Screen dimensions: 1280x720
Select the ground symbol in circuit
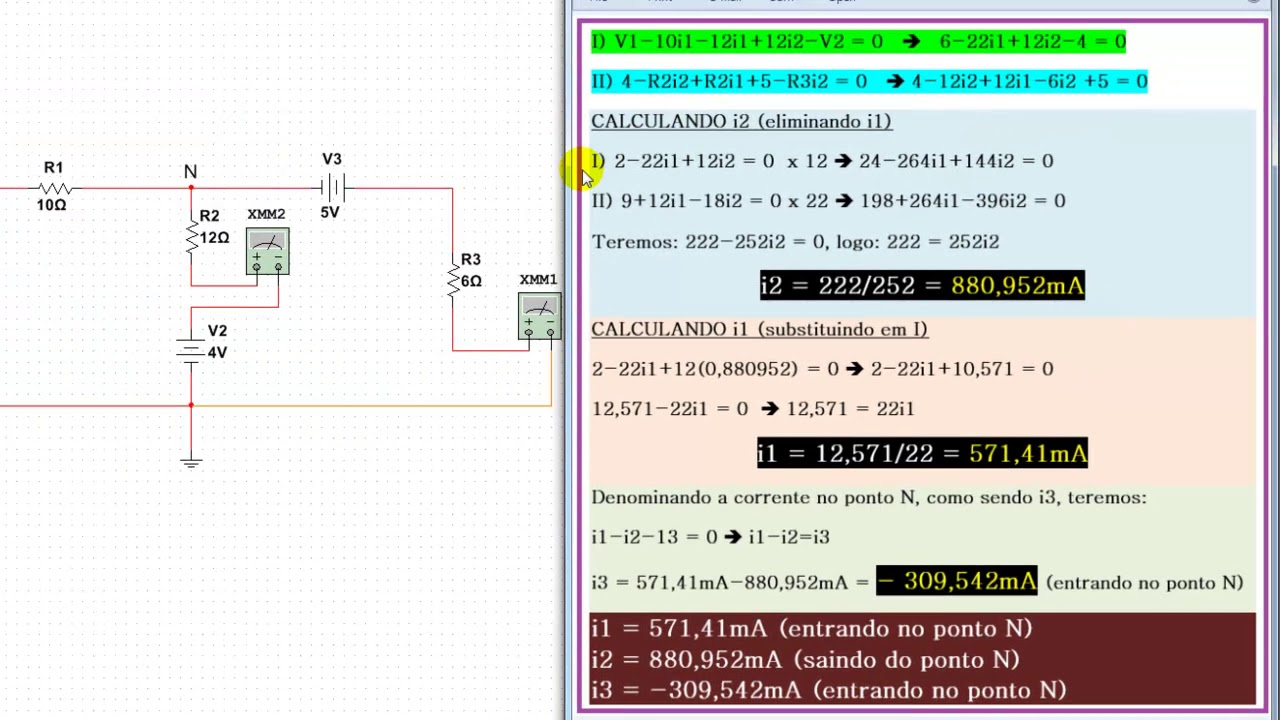click(x=191, y=461)
